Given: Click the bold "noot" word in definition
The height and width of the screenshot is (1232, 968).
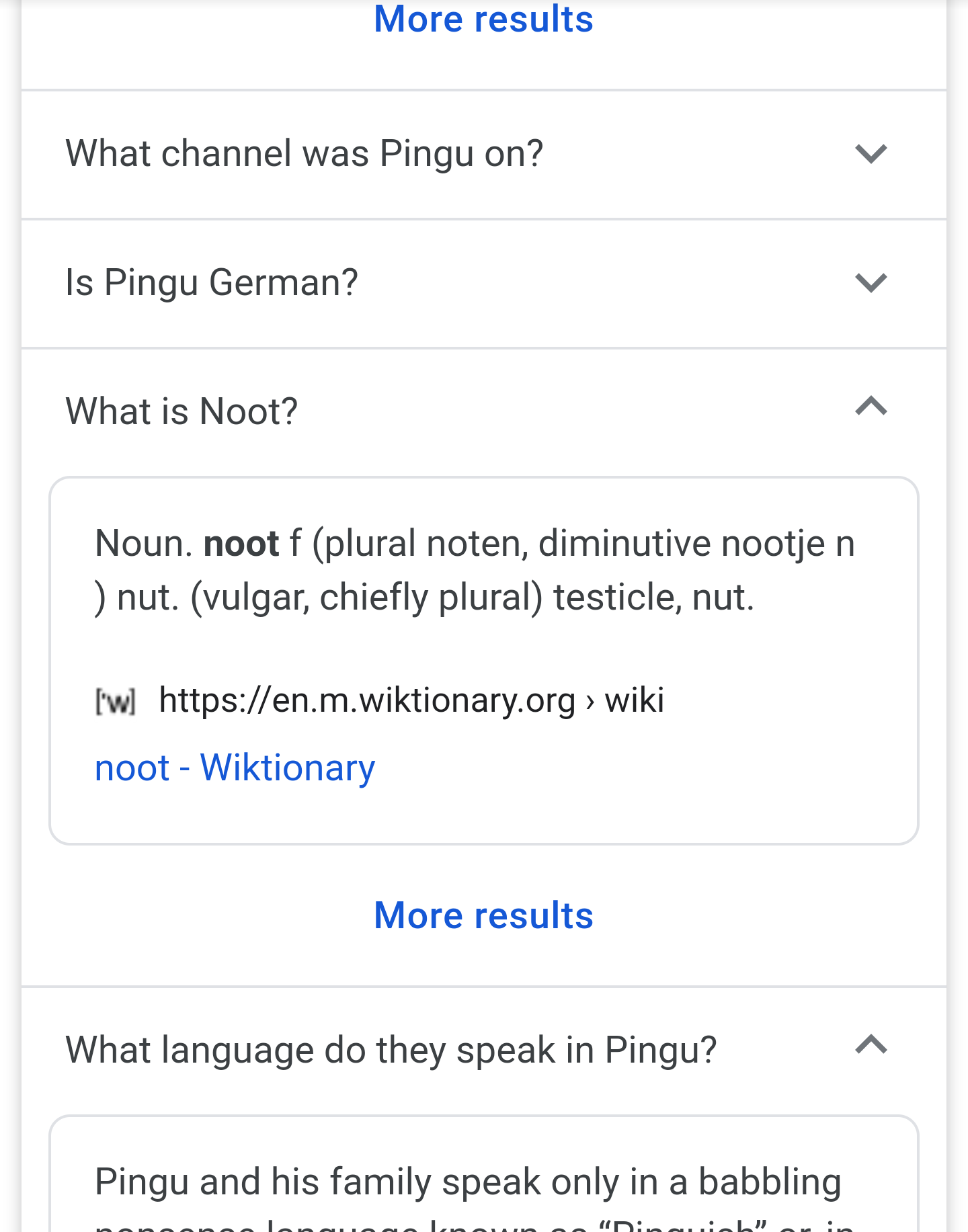Looking at the screenshot, I should click(241, 543).
